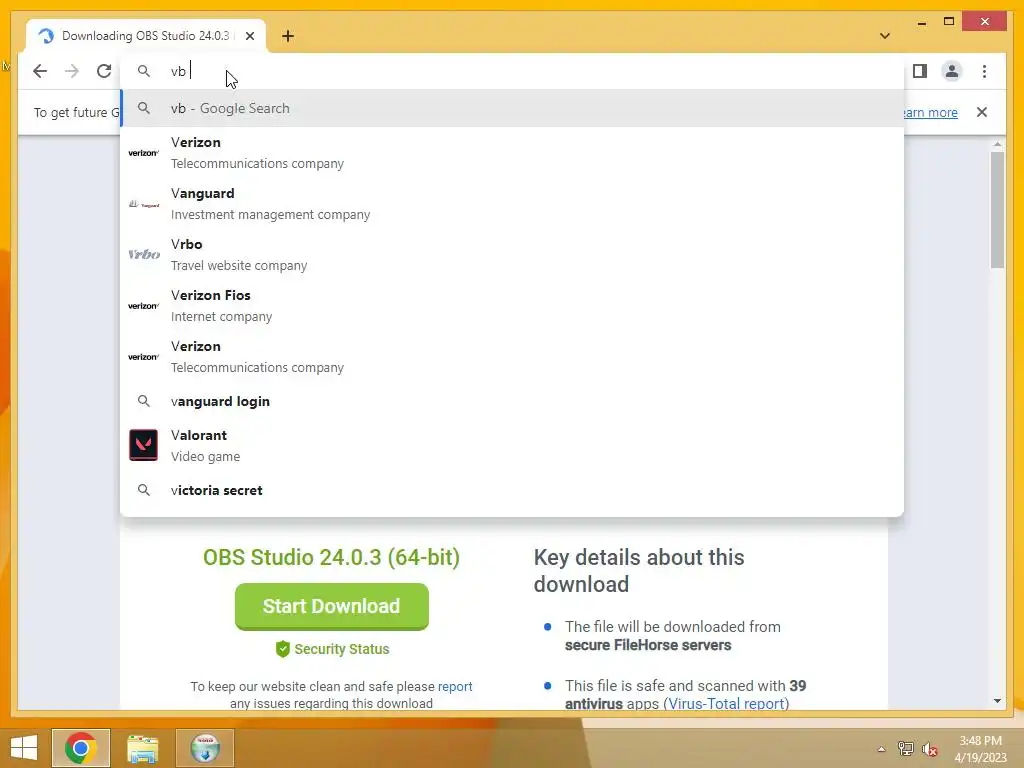Viewport: 1024px width, 768px height.
Task: Click the 'secure FileHorse servers' text
Action: click(648, 645)
